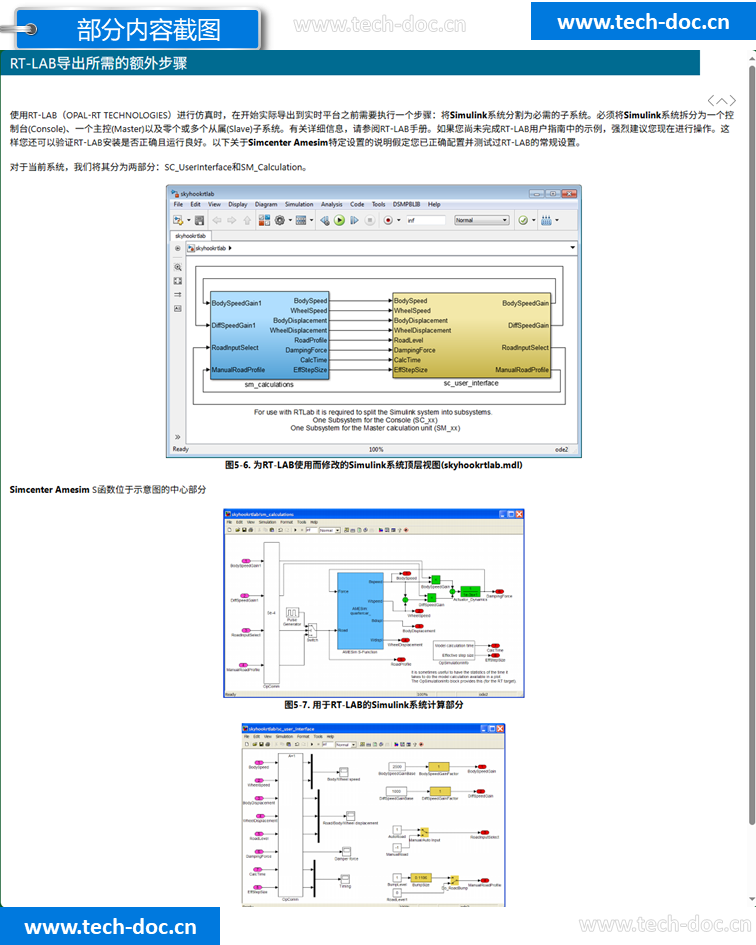Click the ode2 solver in skyhookrtlab status bar
Viewport: 756px width, 945px height.
[x=561, y=450]
